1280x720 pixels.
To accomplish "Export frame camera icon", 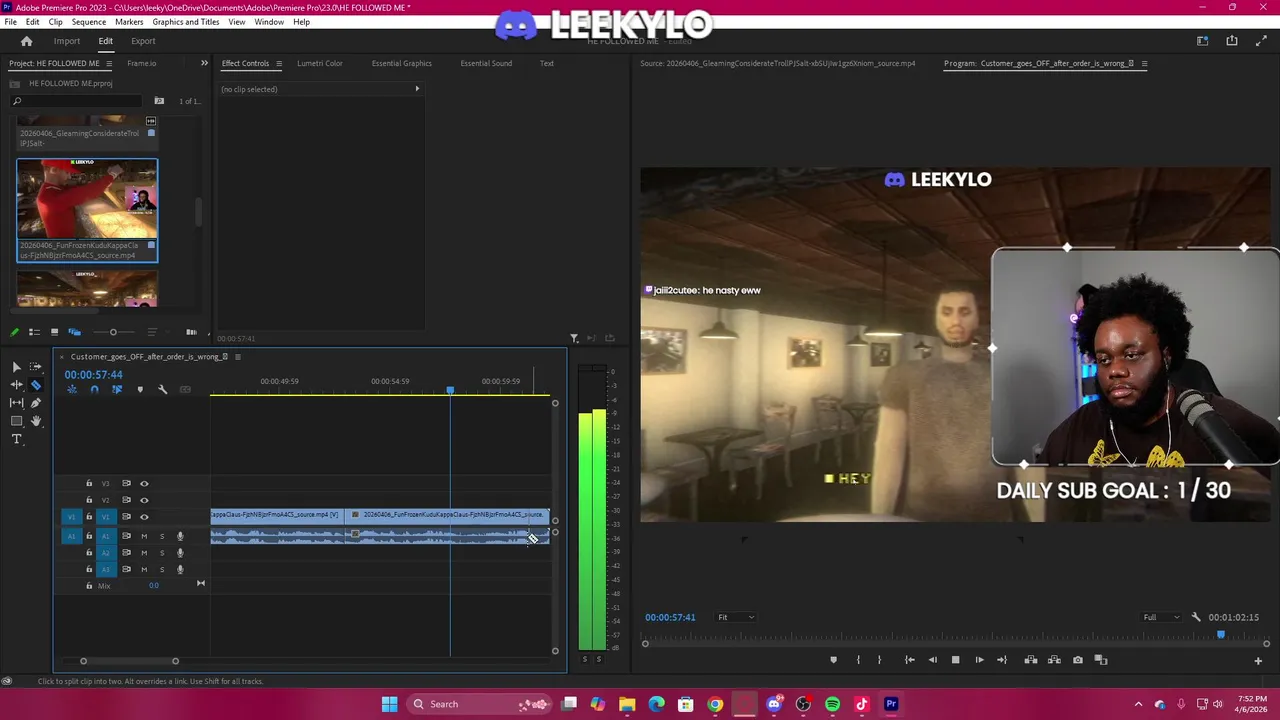I will [x=1077, y=660].
